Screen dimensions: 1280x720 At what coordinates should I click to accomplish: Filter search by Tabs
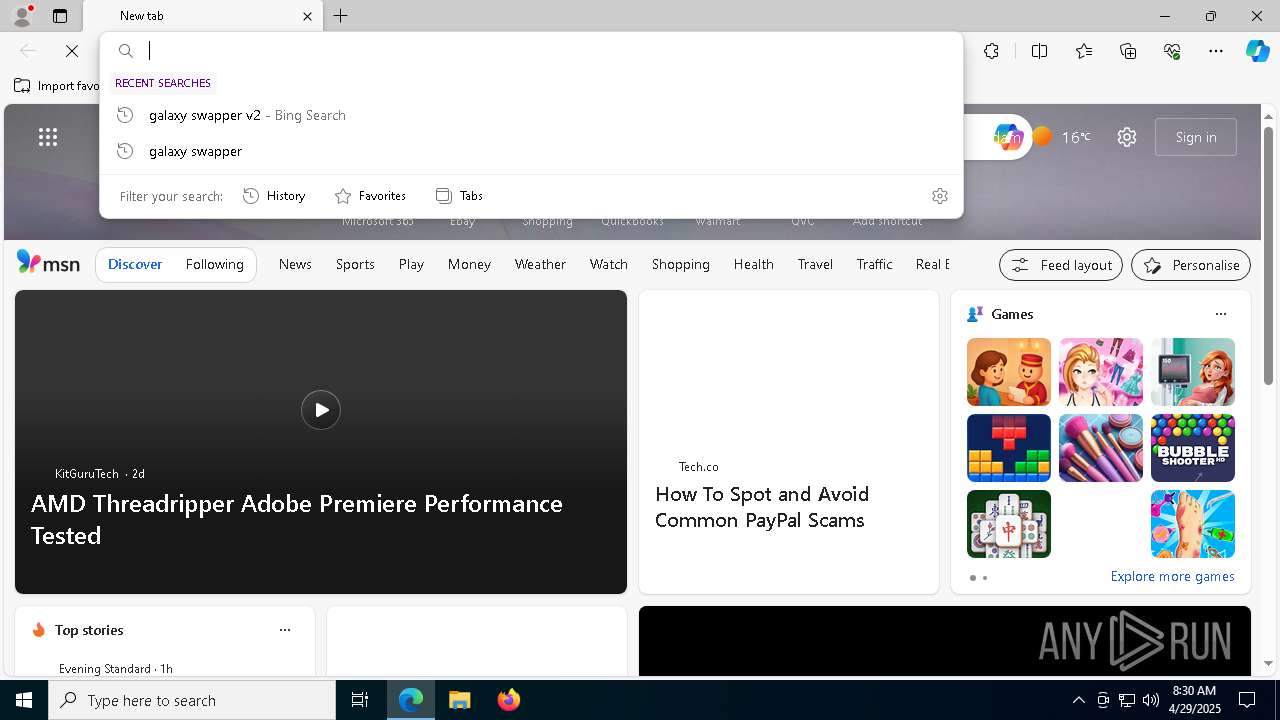click(x=460, y=196)
